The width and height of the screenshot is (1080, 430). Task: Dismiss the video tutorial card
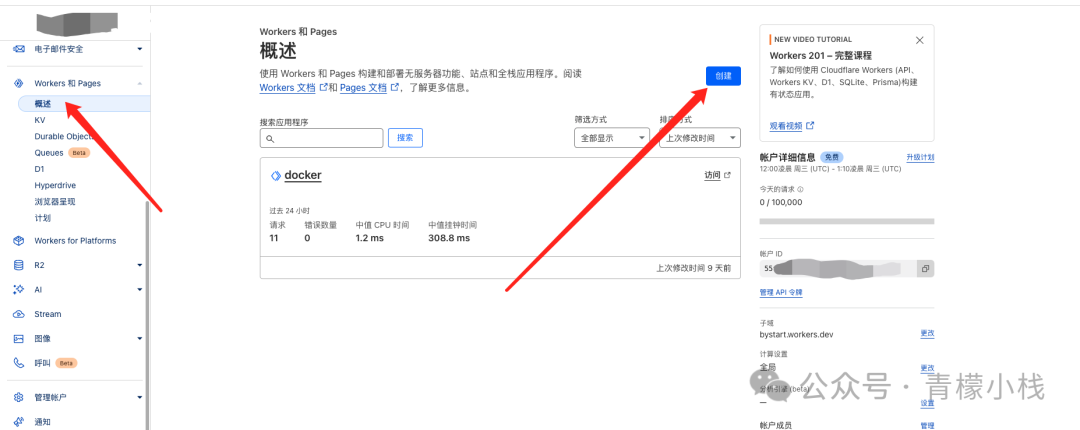tap(920, 40)
